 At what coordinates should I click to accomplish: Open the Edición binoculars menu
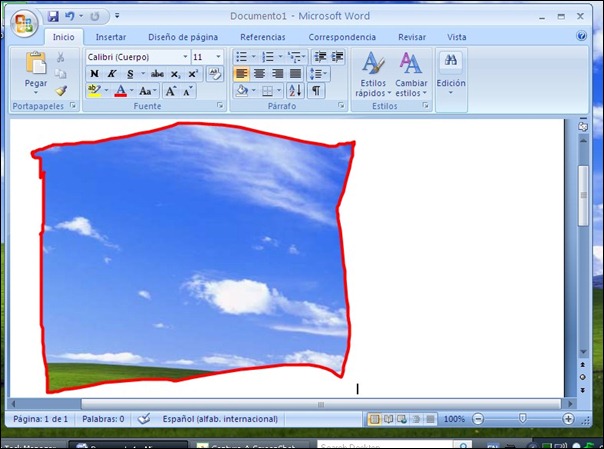tap(451, 74)
